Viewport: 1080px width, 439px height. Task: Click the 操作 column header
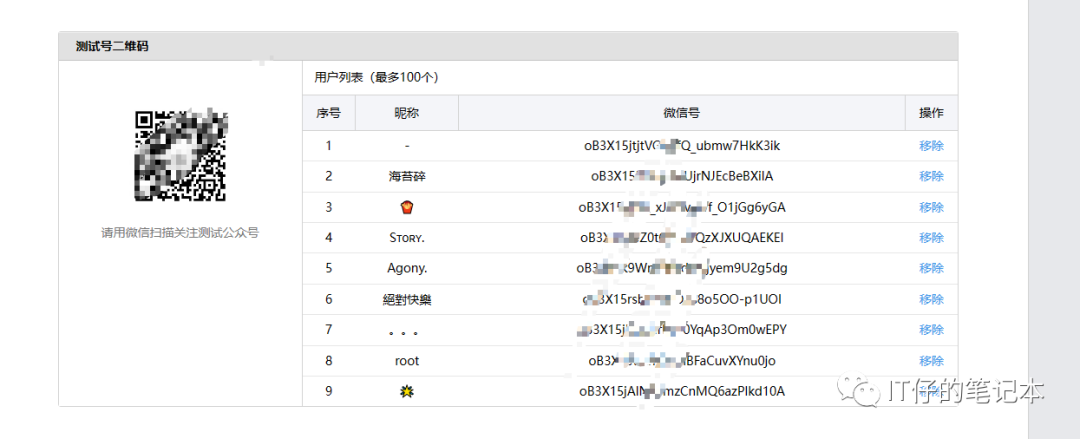[x=931, y=113]
